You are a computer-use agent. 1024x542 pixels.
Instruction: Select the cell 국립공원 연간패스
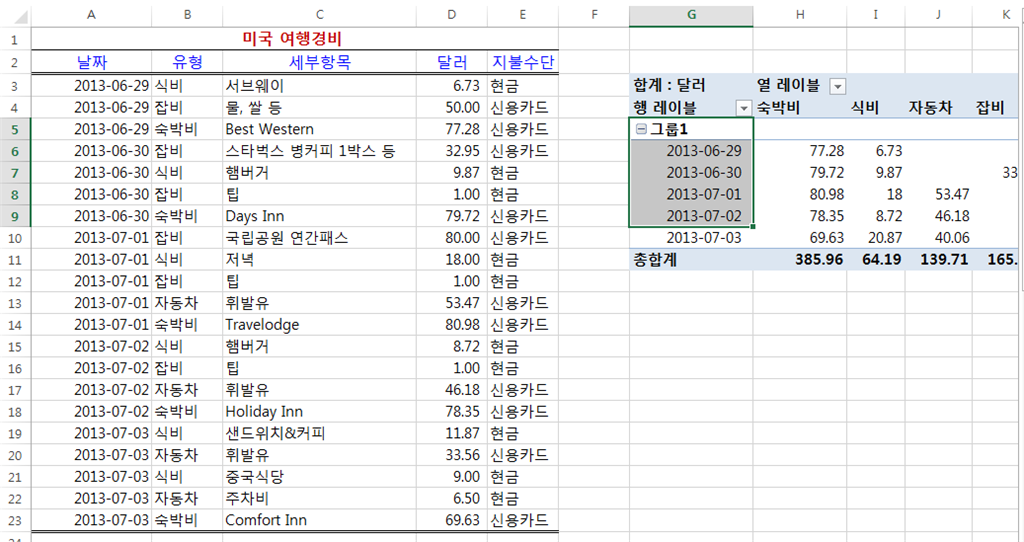point(319,238)
